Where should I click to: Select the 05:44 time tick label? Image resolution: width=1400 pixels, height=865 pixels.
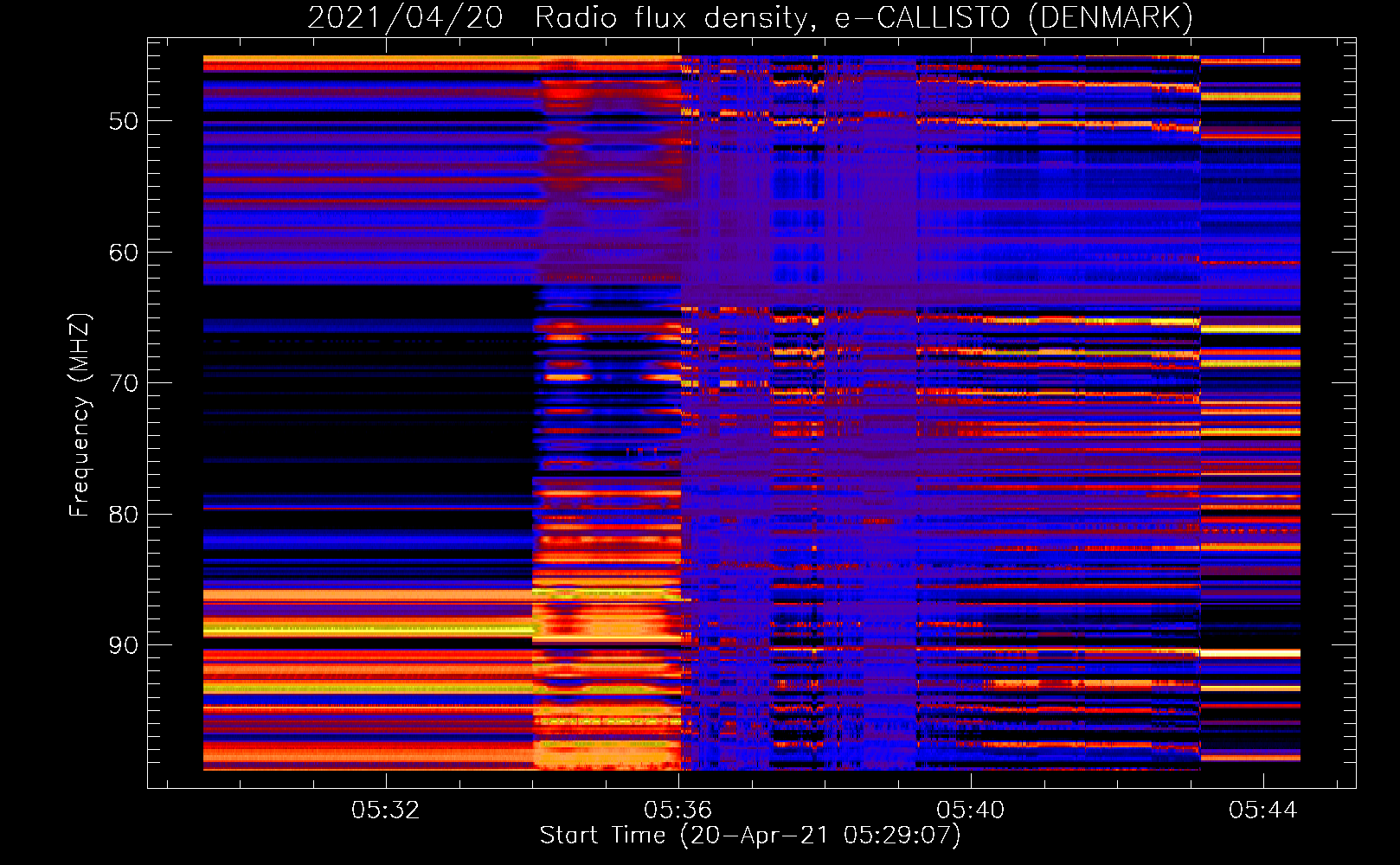(1262, 810)
